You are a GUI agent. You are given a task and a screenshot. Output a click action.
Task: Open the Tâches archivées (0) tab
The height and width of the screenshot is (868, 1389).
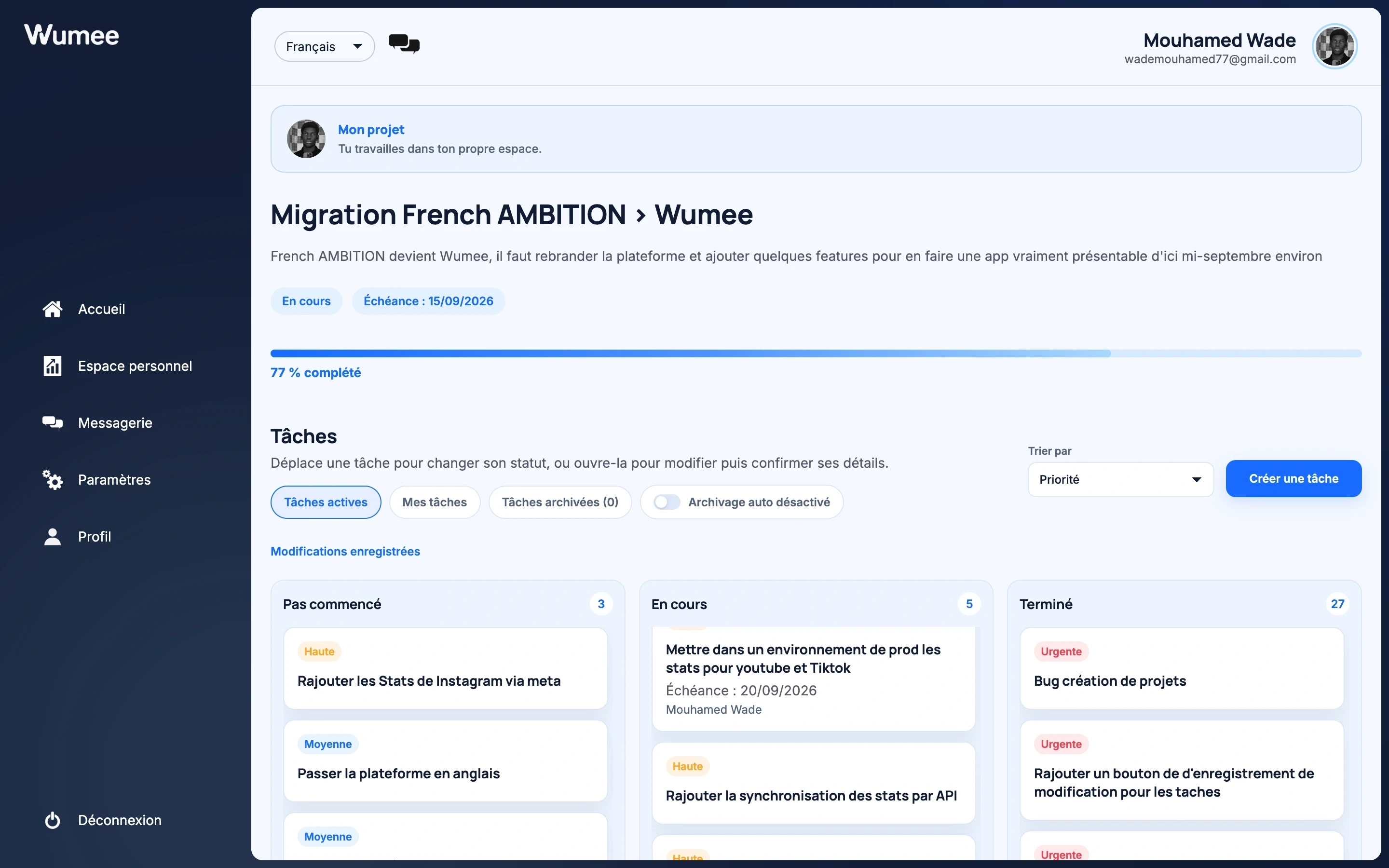[560, 502]
